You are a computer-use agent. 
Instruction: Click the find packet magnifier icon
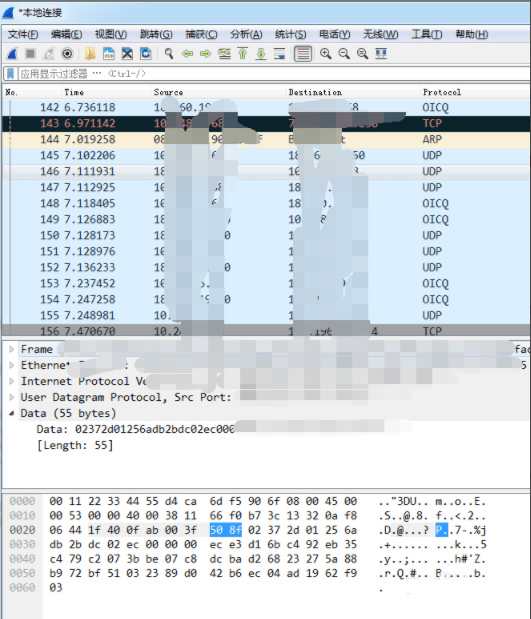pos(169,54)
